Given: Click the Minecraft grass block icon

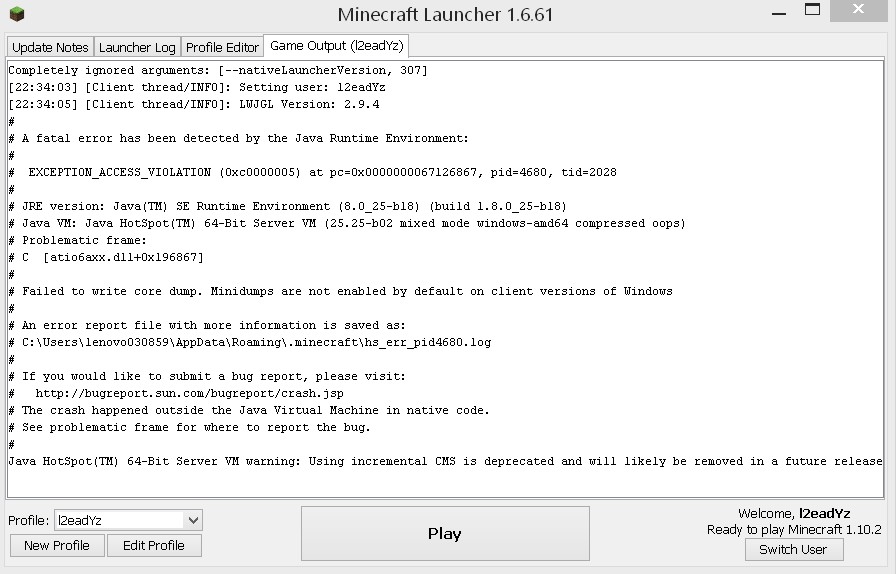Looking at the screenshot, I should coord(17,14).
